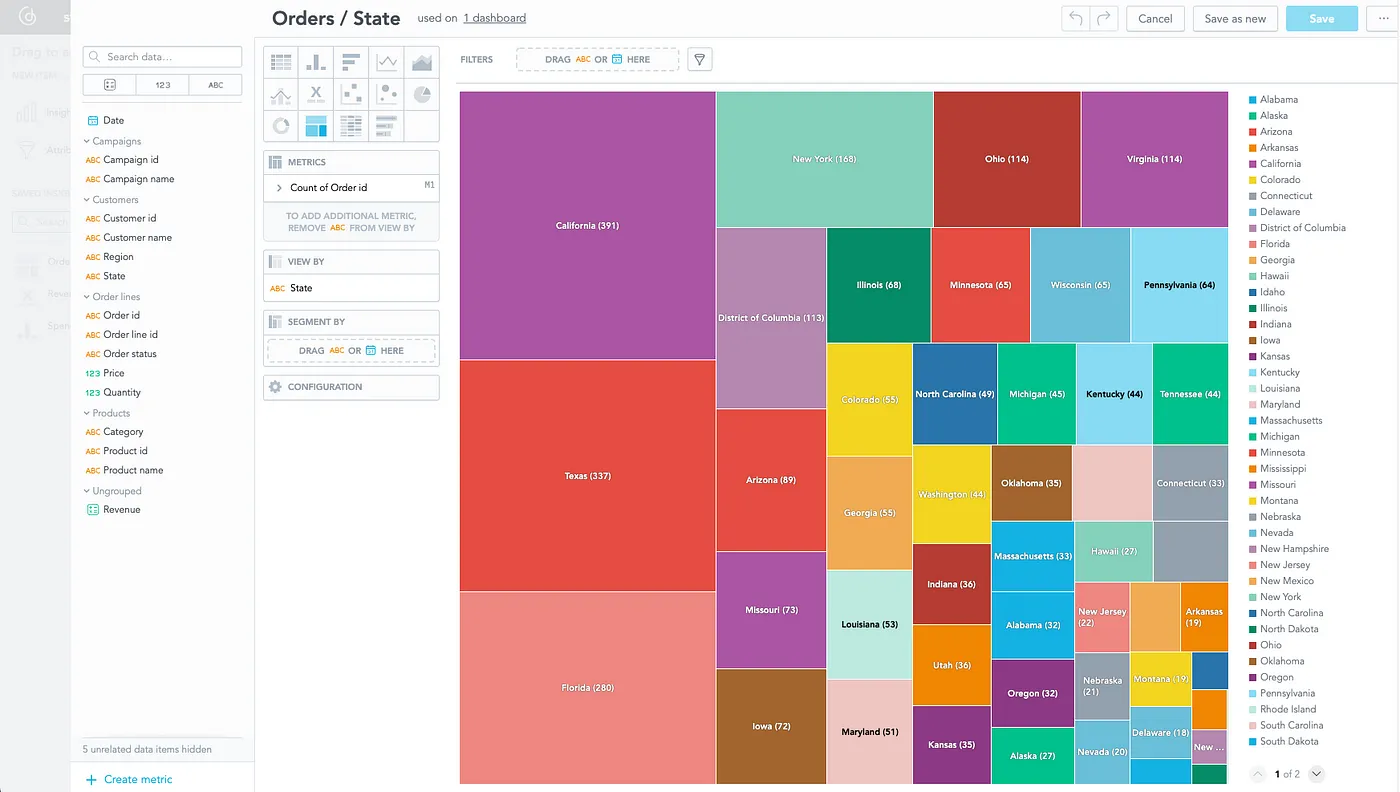1400x792 pixels.
Task: Select the table visualization icon
Action: pyautogui.click(x=281, y=62)
